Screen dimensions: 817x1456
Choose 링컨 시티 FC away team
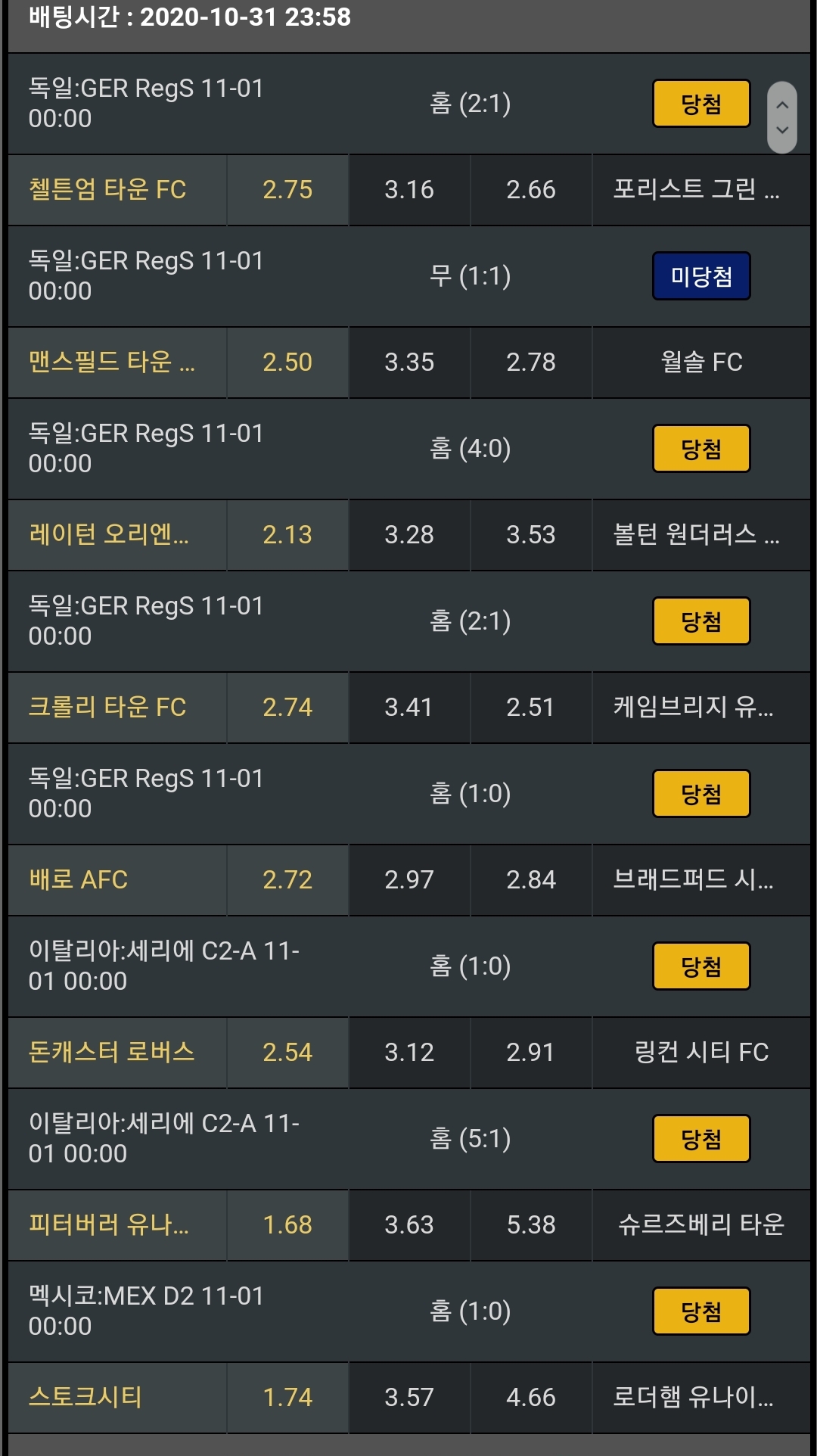pyautogui.click(x=701, y=1053)
